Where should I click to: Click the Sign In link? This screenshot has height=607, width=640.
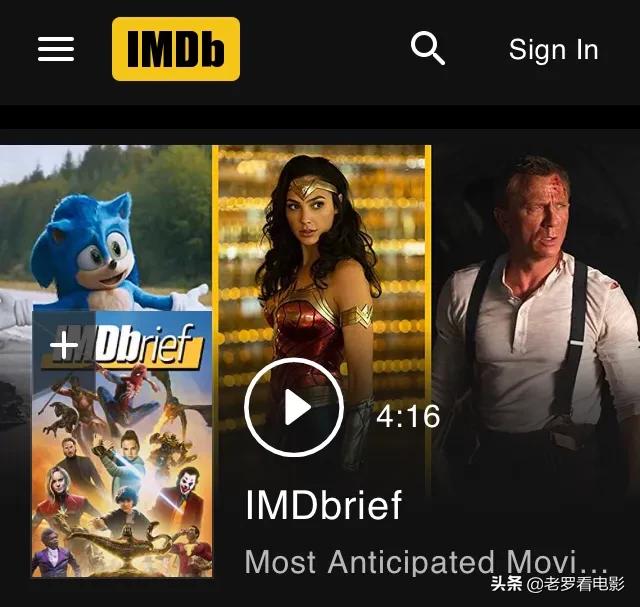(x=553, y=50)
